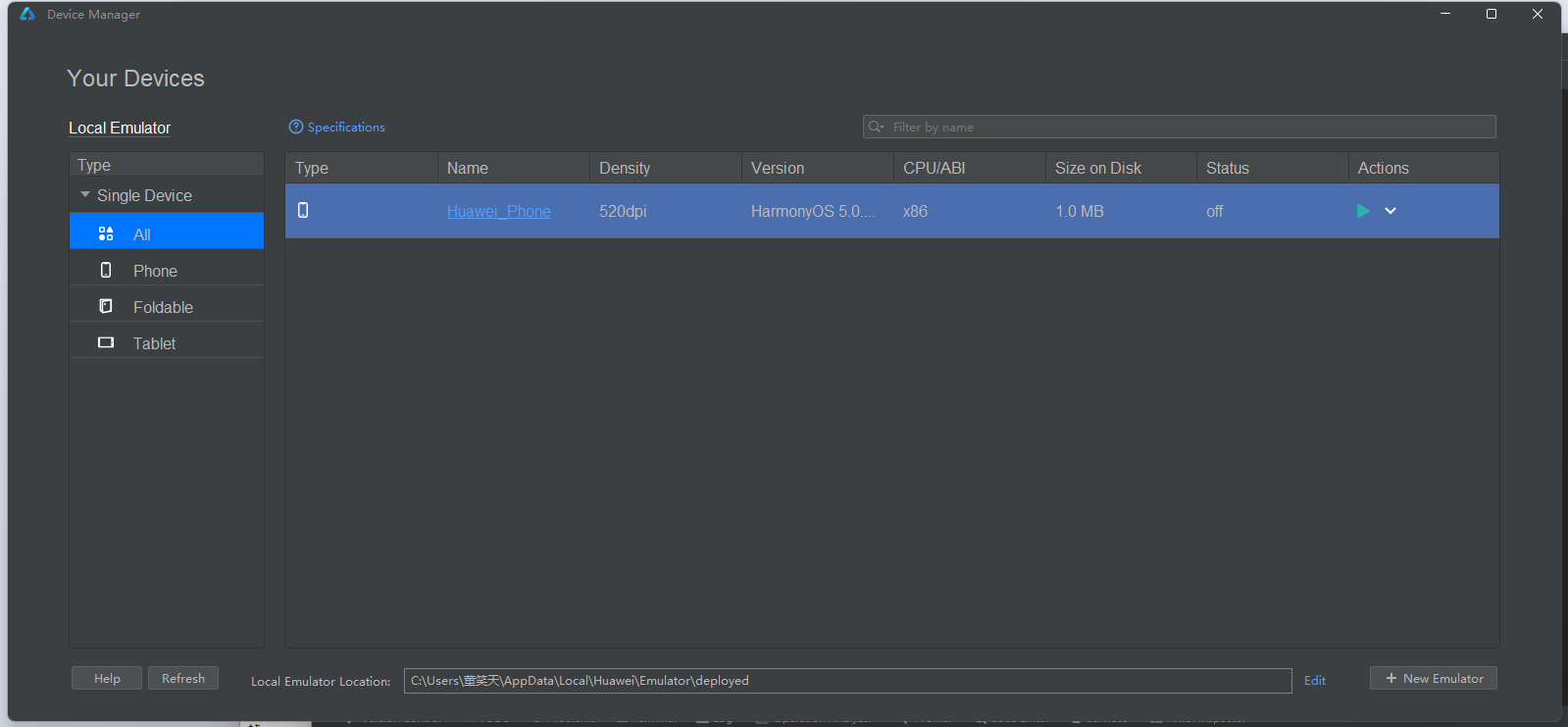1568x727 pixels.
Task: Sort by the Name column header
Action: coord(514,168)
